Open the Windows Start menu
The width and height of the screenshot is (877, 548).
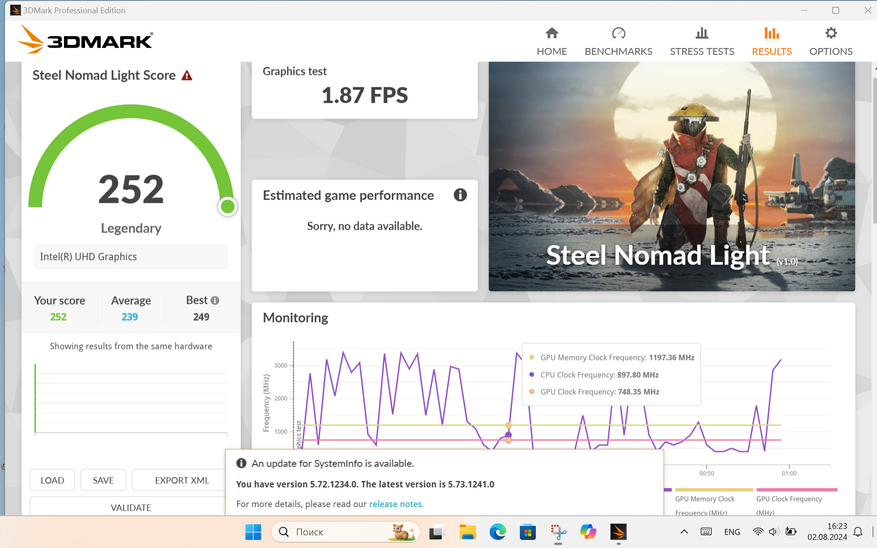tap(253, 532)
